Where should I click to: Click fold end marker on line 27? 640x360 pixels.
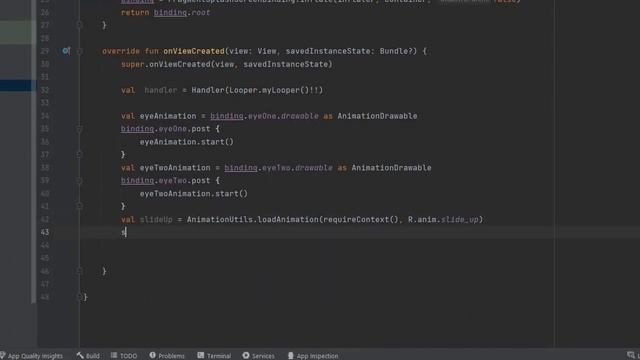coord(80,25)
